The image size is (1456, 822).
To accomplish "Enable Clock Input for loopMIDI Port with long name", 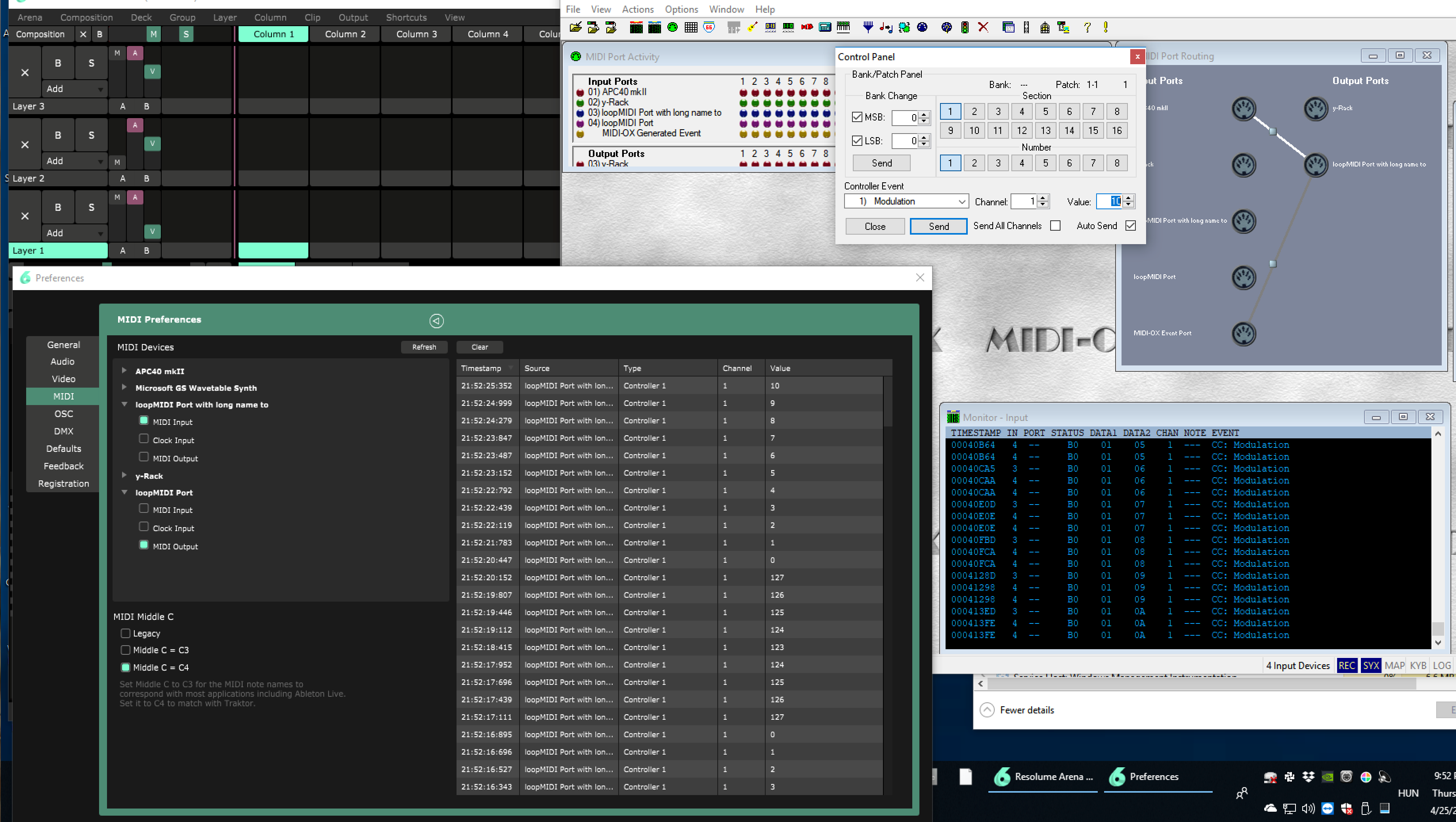I will click(x=143, y=439).
